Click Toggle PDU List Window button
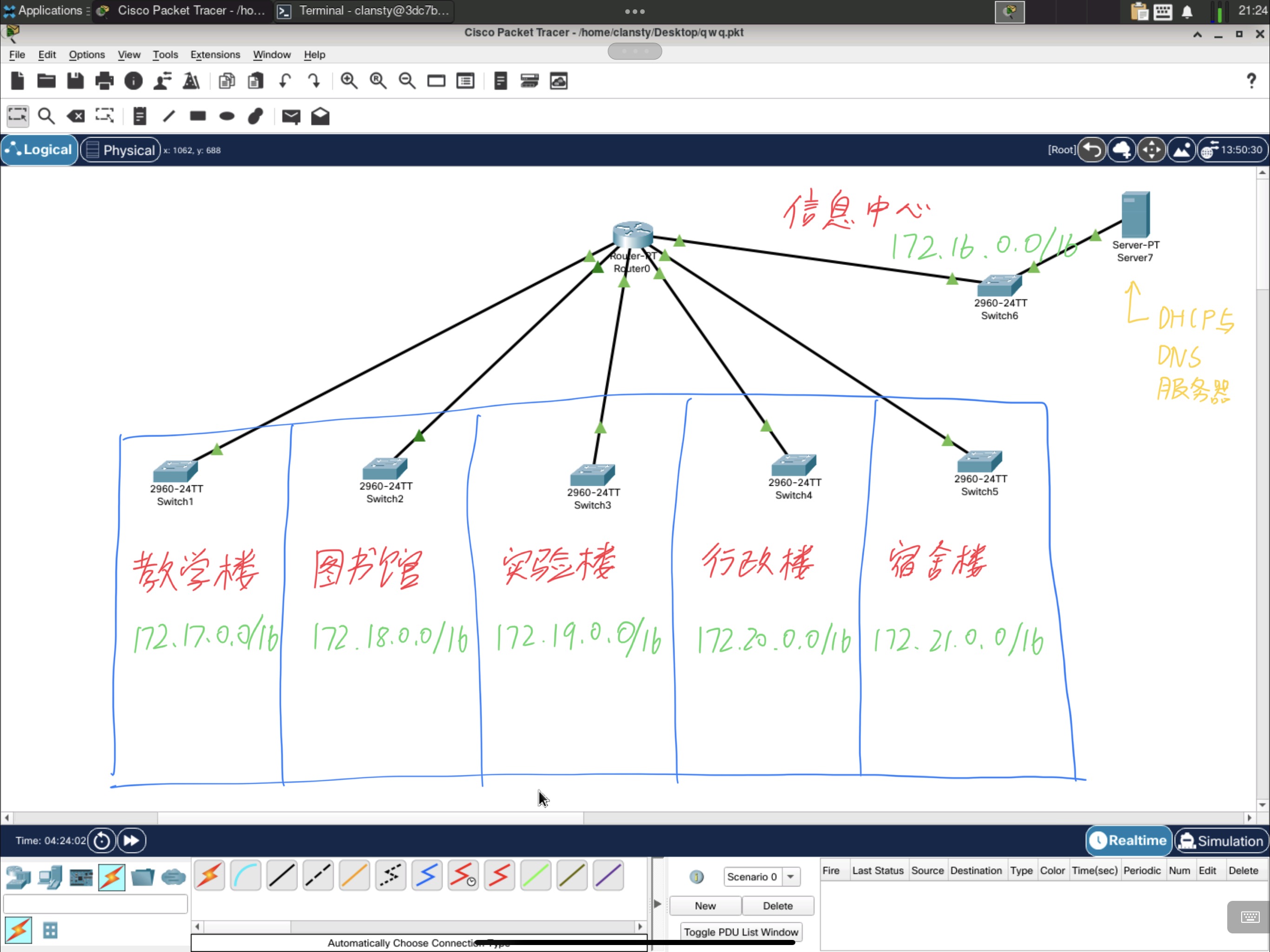1270x952 pixels. 740,932
